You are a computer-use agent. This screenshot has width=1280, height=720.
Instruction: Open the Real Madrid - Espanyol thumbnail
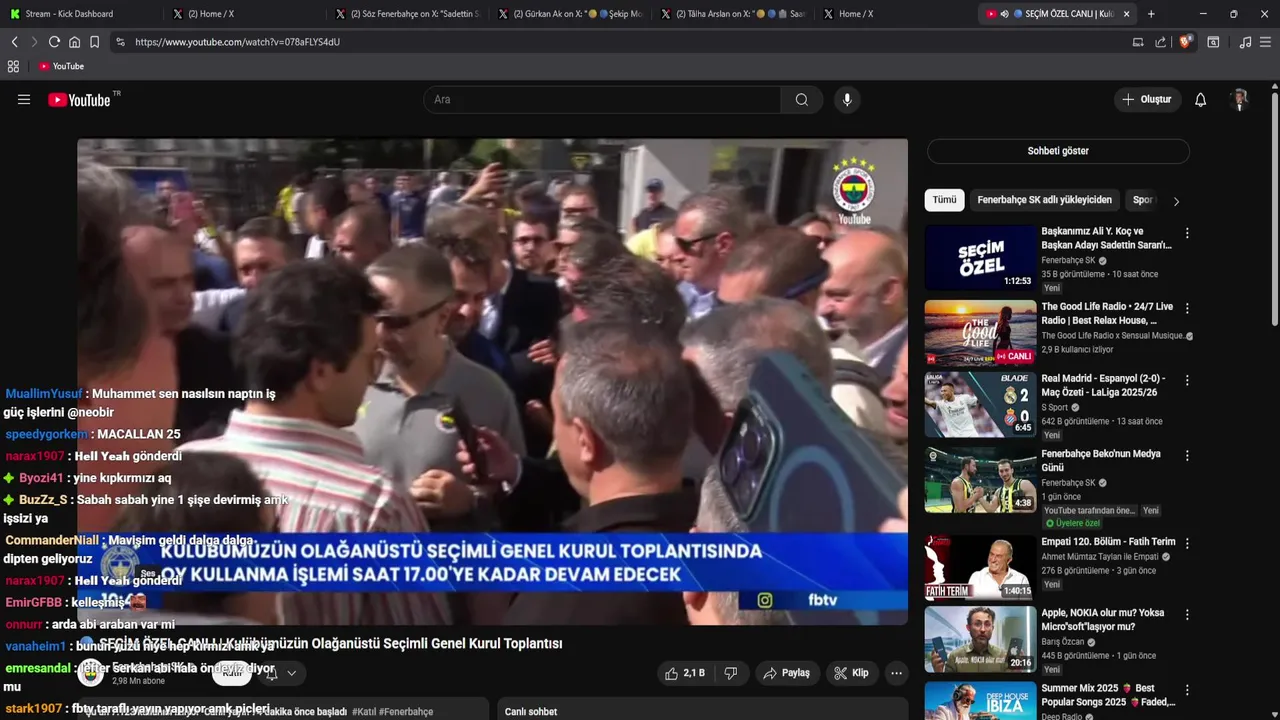tap(980, 406)
